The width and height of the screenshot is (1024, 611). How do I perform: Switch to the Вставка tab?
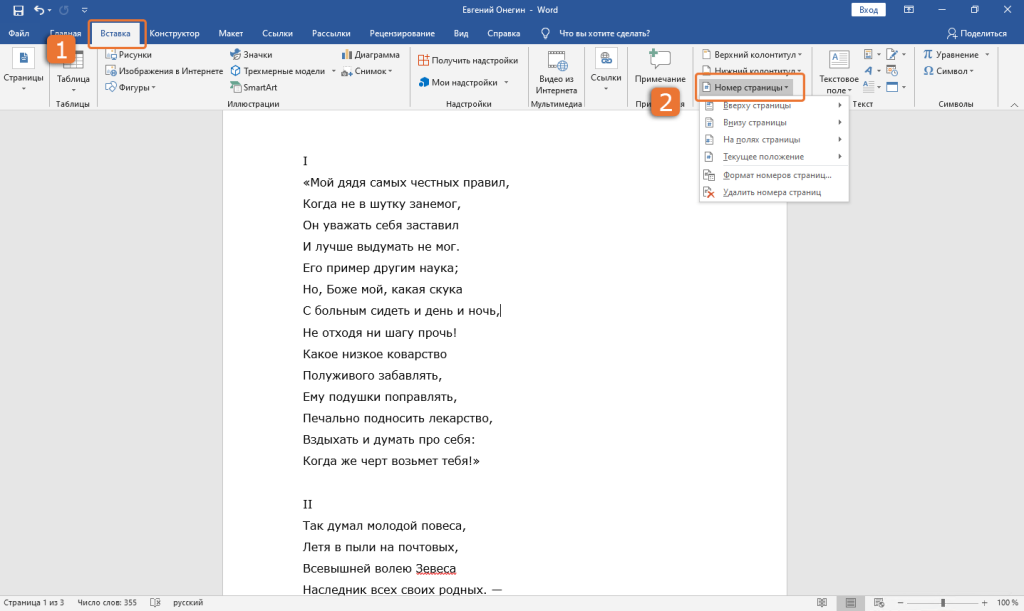pyautogui.click(x=116, y=33)
